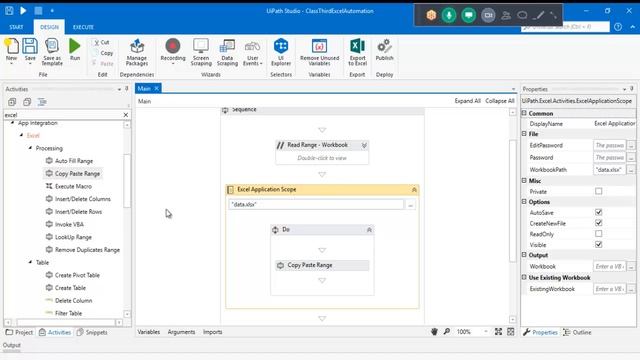Click the magnifier zoom icon

[447, 332]
